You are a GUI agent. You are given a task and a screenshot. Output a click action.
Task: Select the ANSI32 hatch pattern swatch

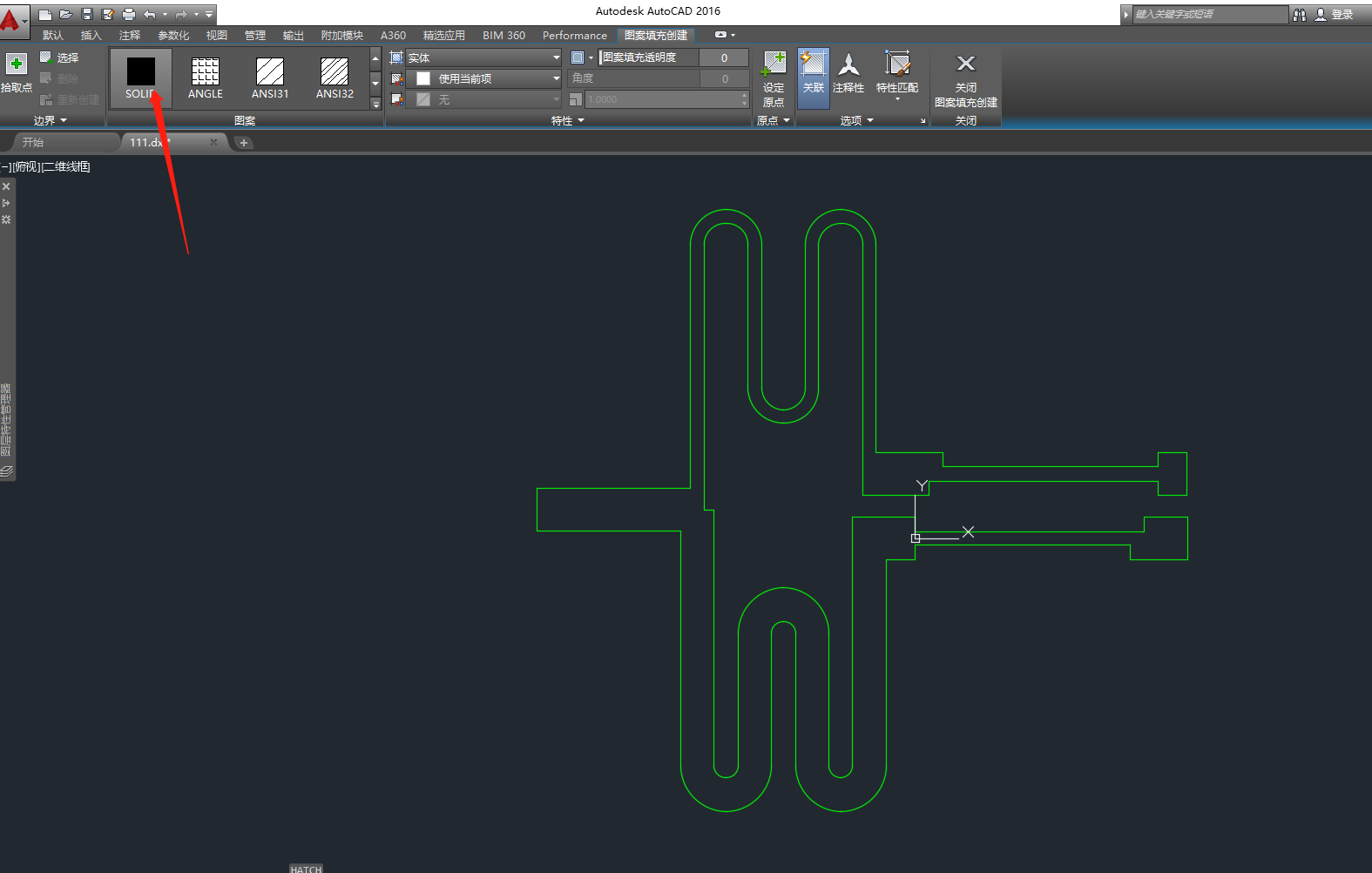pos(335,78)
